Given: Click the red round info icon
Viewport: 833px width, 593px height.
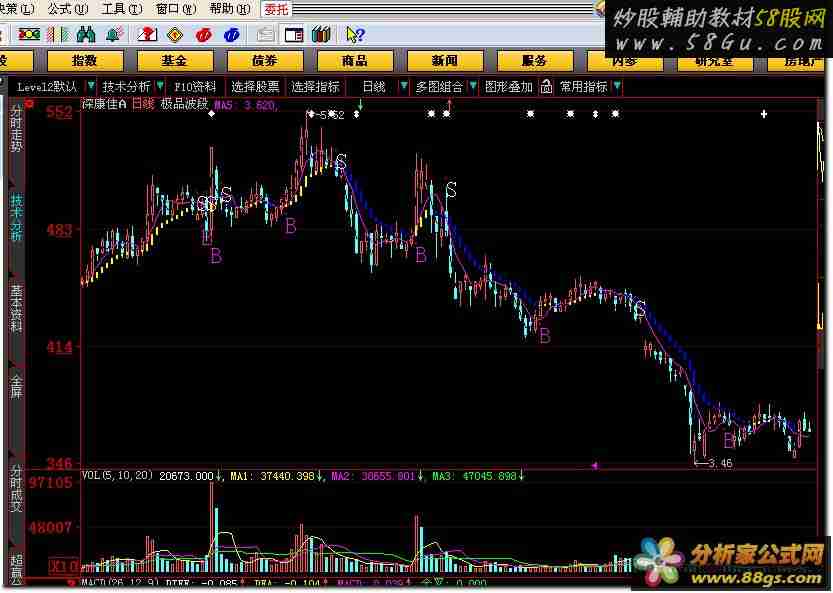Looking at the screenshot, I should [x=203, y=35].
